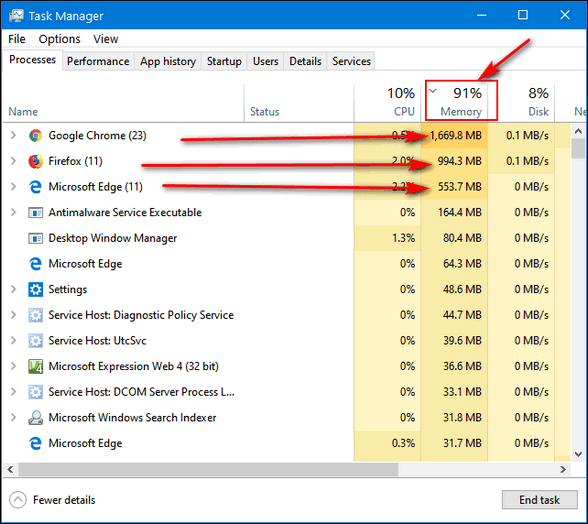
Task: Click the vertical scrollbar down arrow
Action: [x=578, y=454]
